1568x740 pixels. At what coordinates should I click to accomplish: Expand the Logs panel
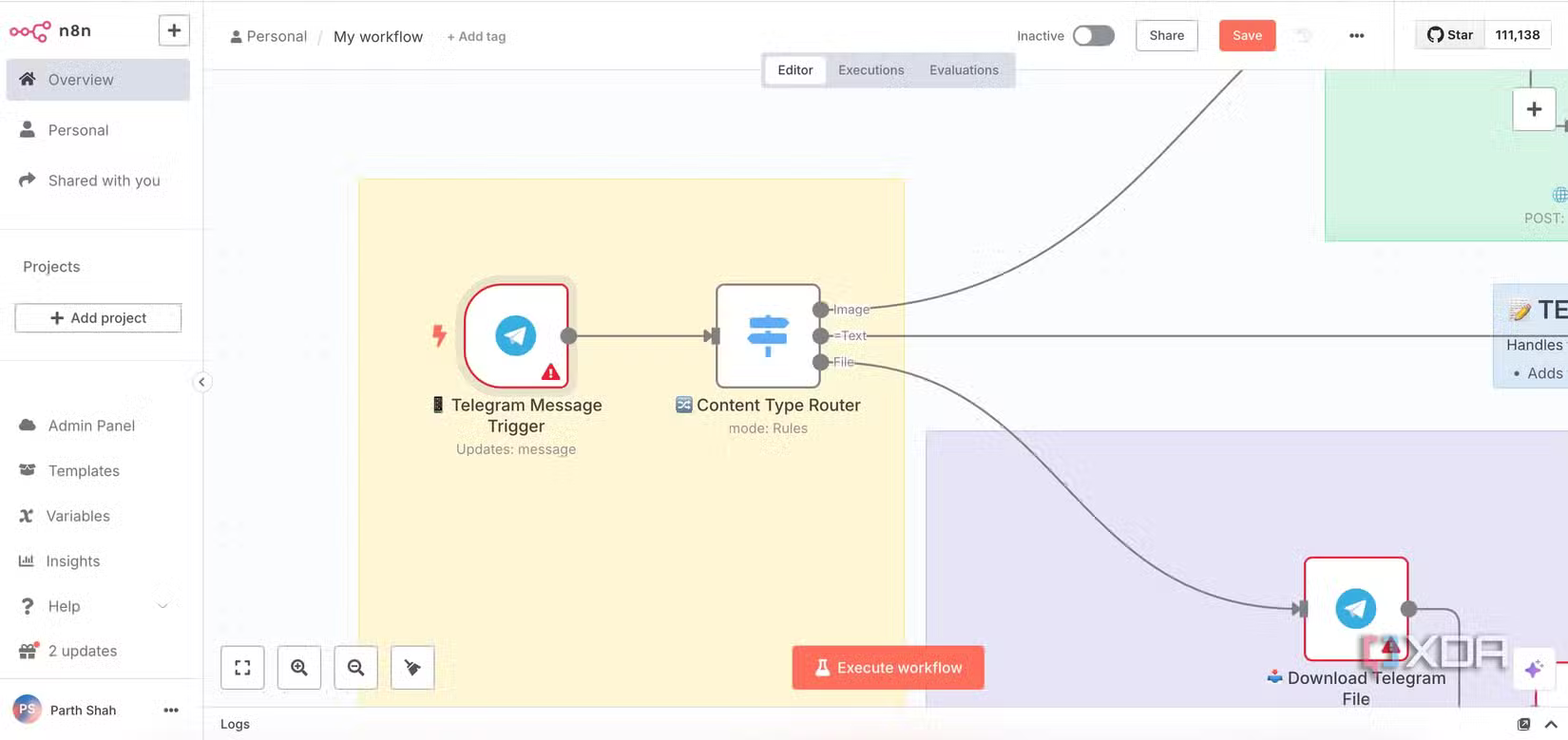coord(1551,724)
